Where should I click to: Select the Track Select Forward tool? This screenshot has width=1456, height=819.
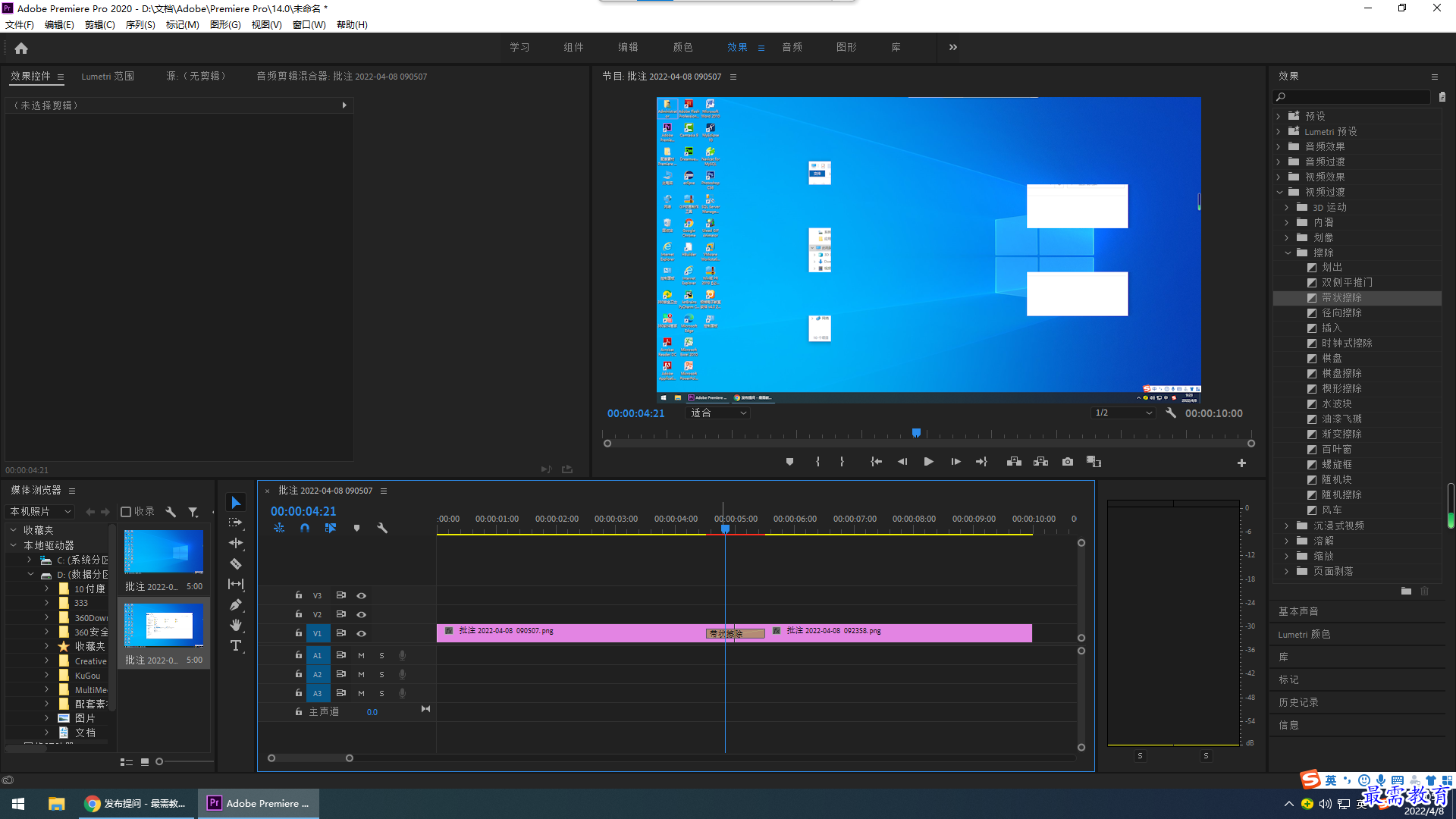pos(236,522)
